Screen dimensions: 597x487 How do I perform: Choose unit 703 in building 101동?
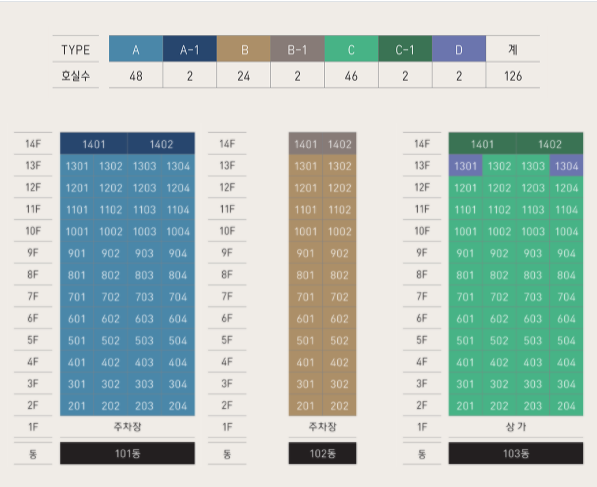(x=144, y=297)
